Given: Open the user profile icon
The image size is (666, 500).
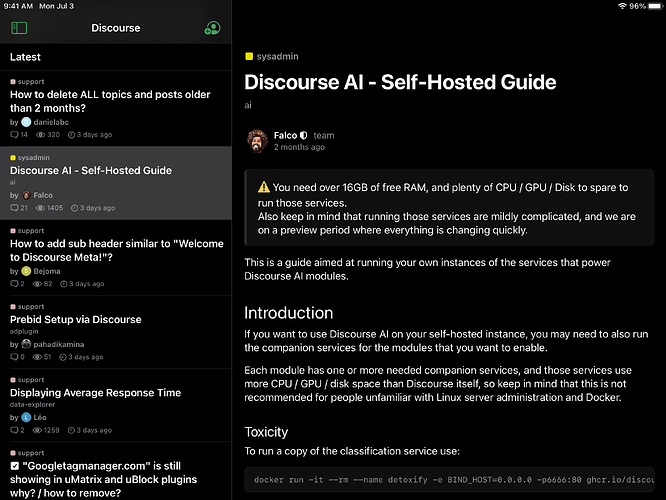Looking at the screenshot, I should click(x=212, y=28).
